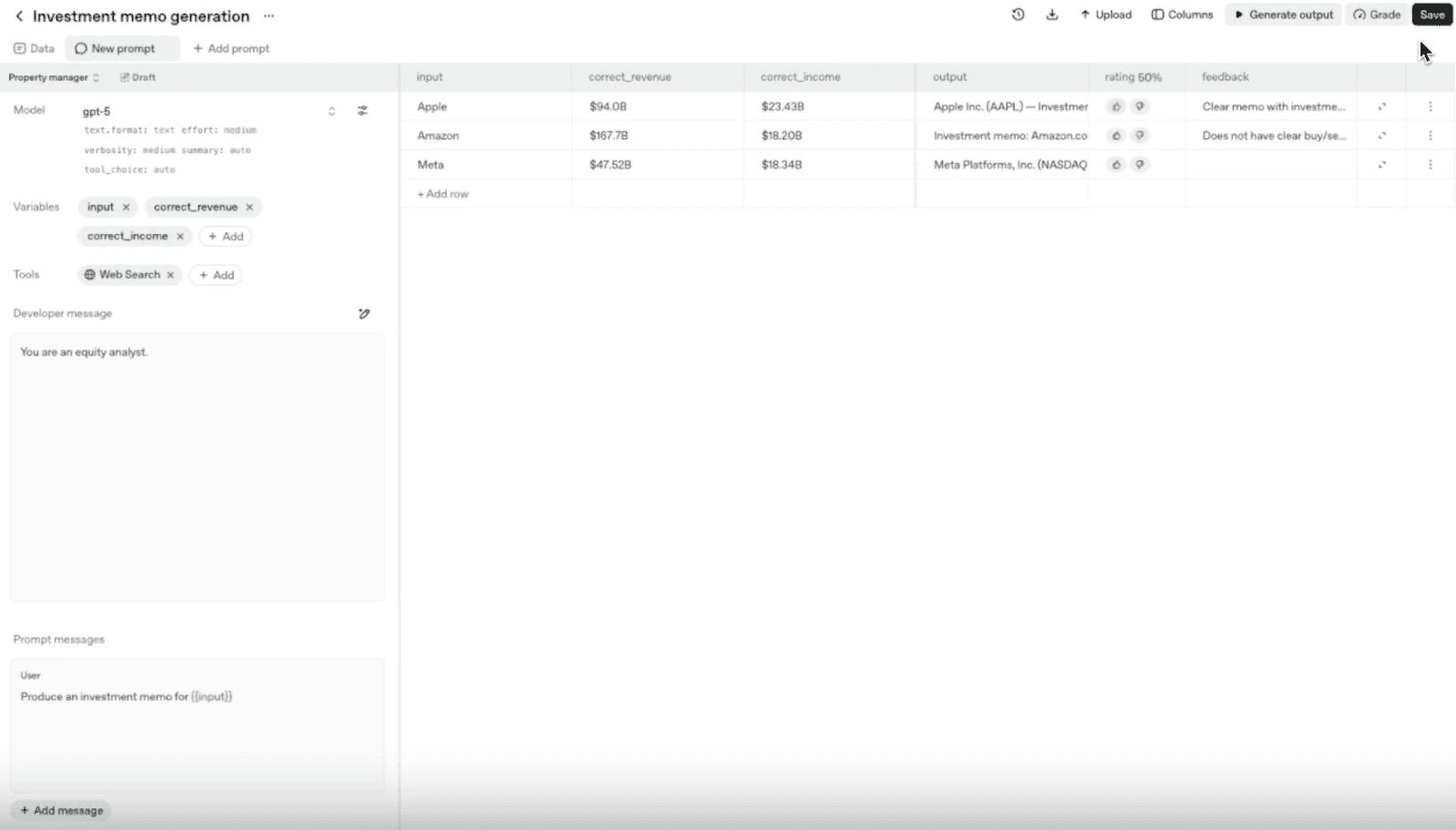The image size is (1456, 830).
Task: Select the $18.20B income cell
Action: (829, 136)
